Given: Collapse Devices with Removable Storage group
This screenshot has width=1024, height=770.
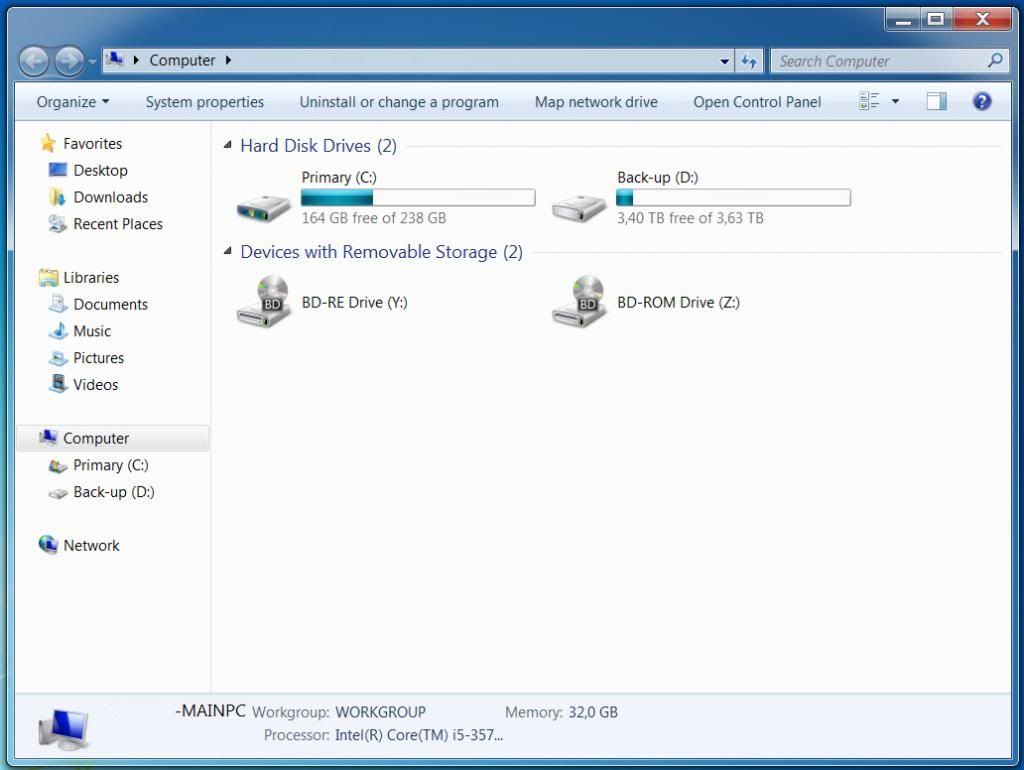Looking at the screenshot, I should click(x=228, y=252).
